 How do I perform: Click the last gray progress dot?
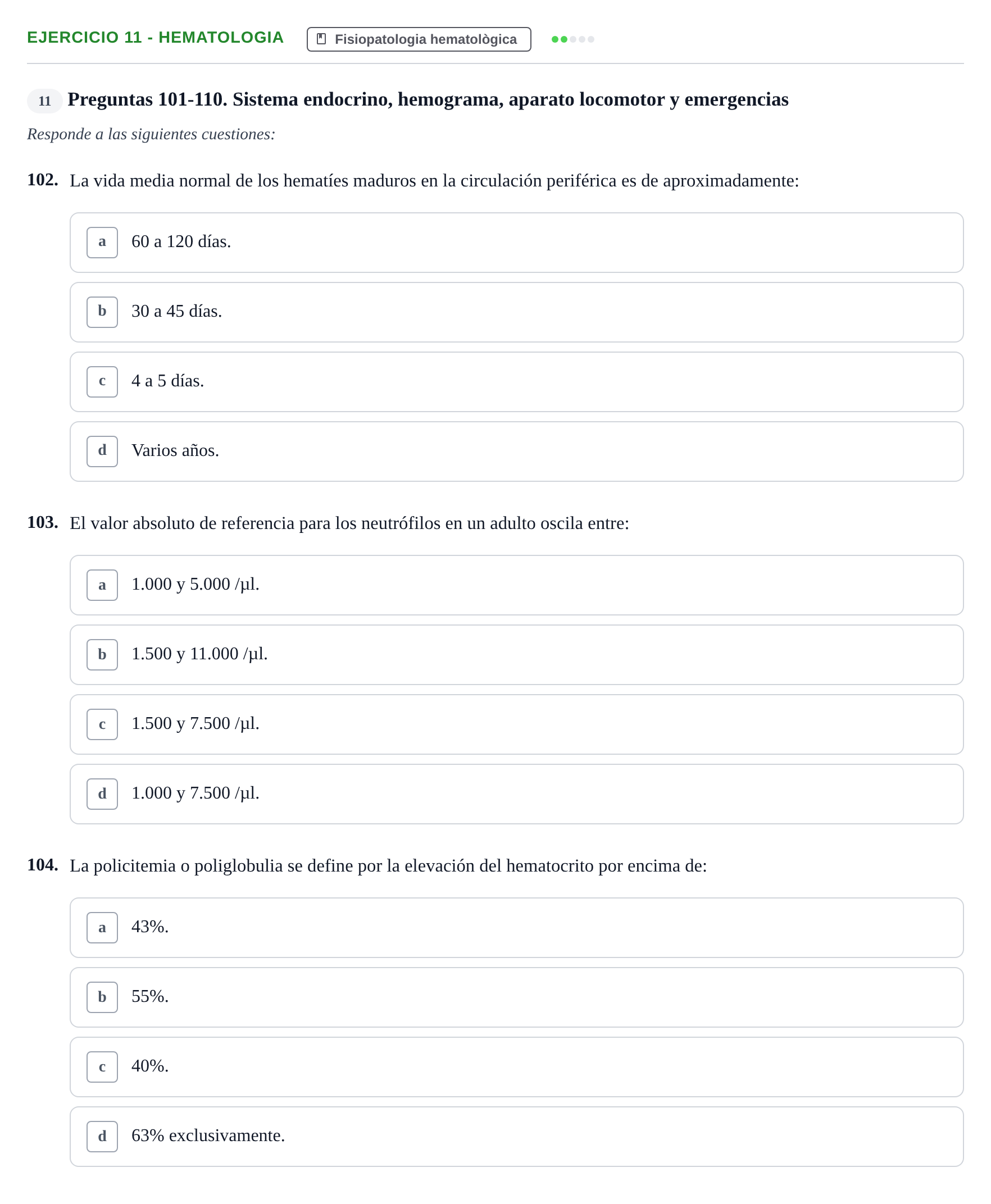591,39
